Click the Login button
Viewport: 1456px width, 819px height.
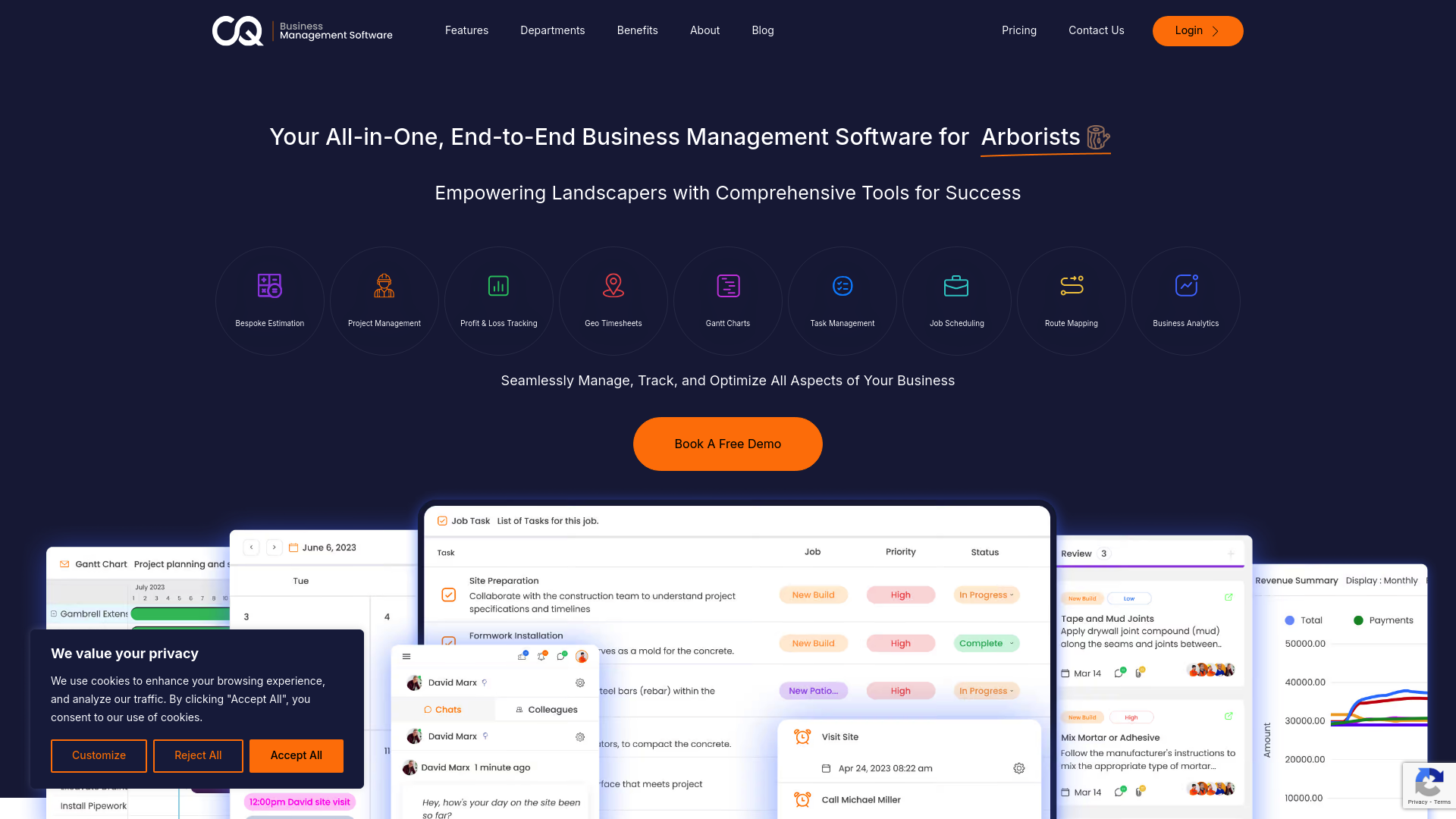(x=1198, y=30)
